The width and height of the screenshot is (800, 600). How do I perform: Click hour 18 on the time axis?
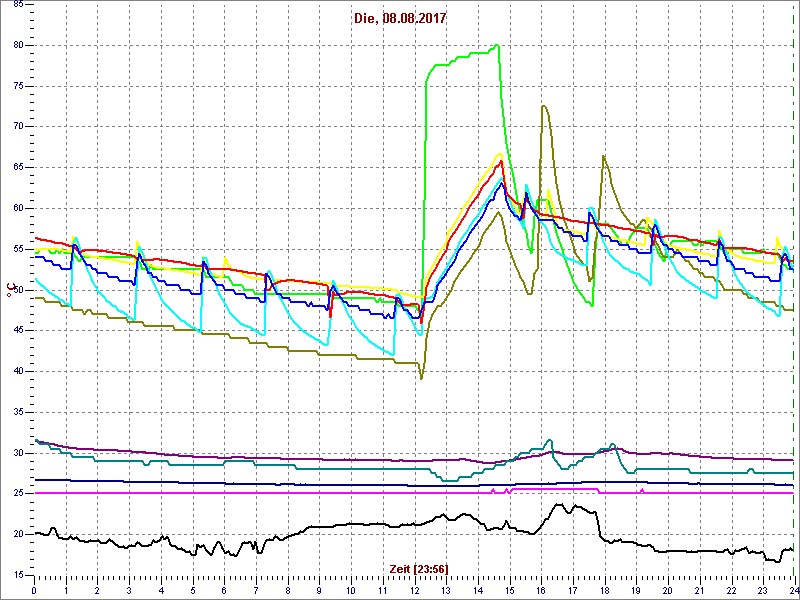coord(604,590)
